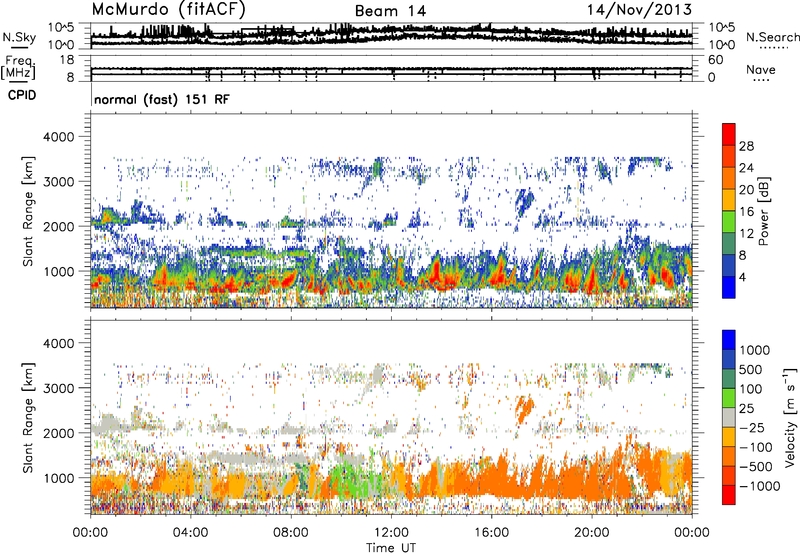Select the 20:00 time tick label
Image resolution: width=800 pixels, height=554 pixels.
(x=591, y=533)
